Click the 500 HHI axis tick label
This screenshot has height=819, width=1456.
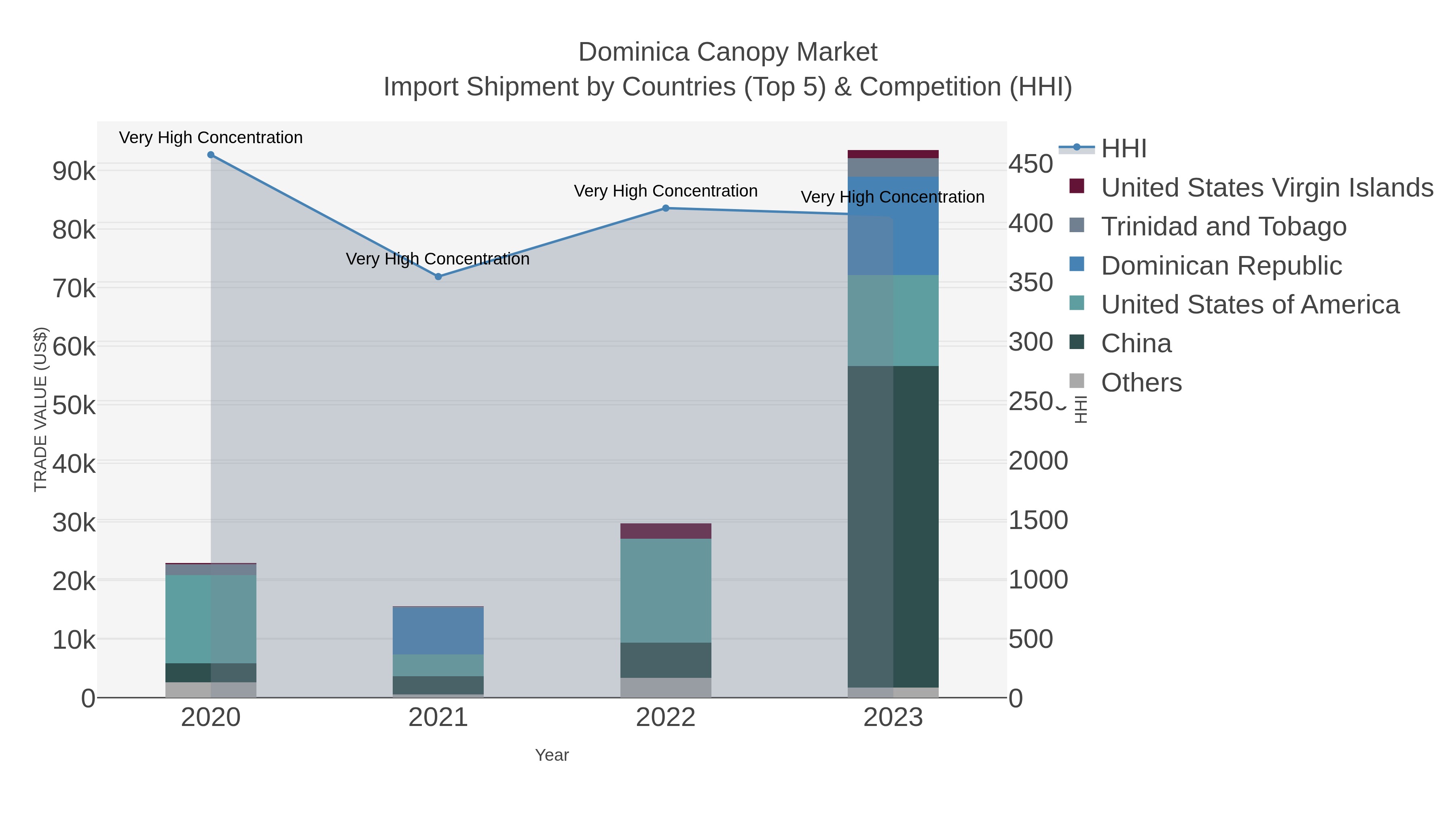pyautogui.click(x=1031, y=639)
